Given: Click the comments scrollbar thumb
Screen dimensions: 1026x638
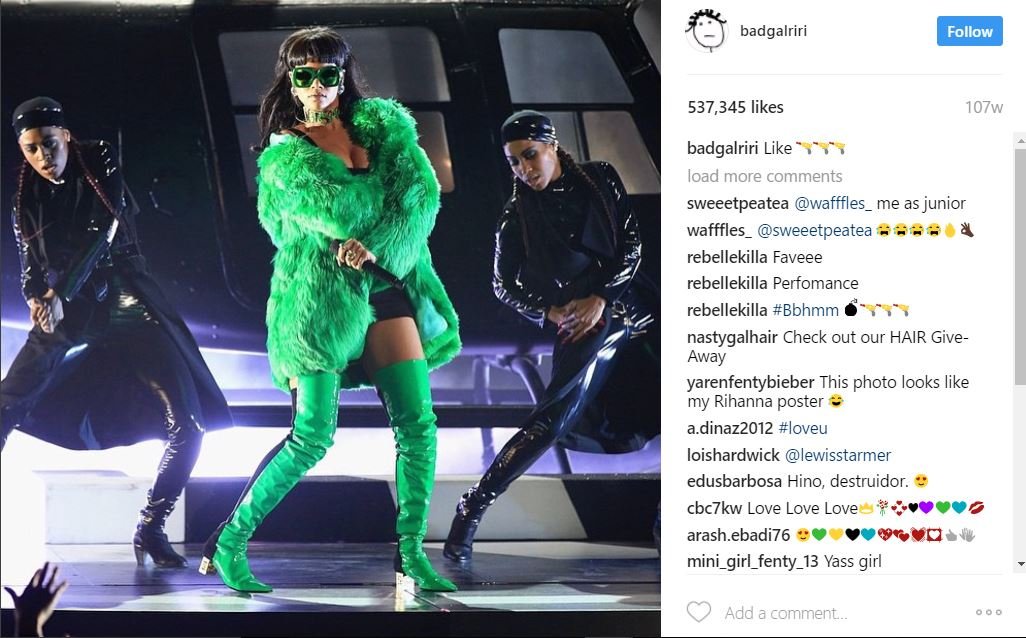Looking at the screenshot, I should 1020,266.
